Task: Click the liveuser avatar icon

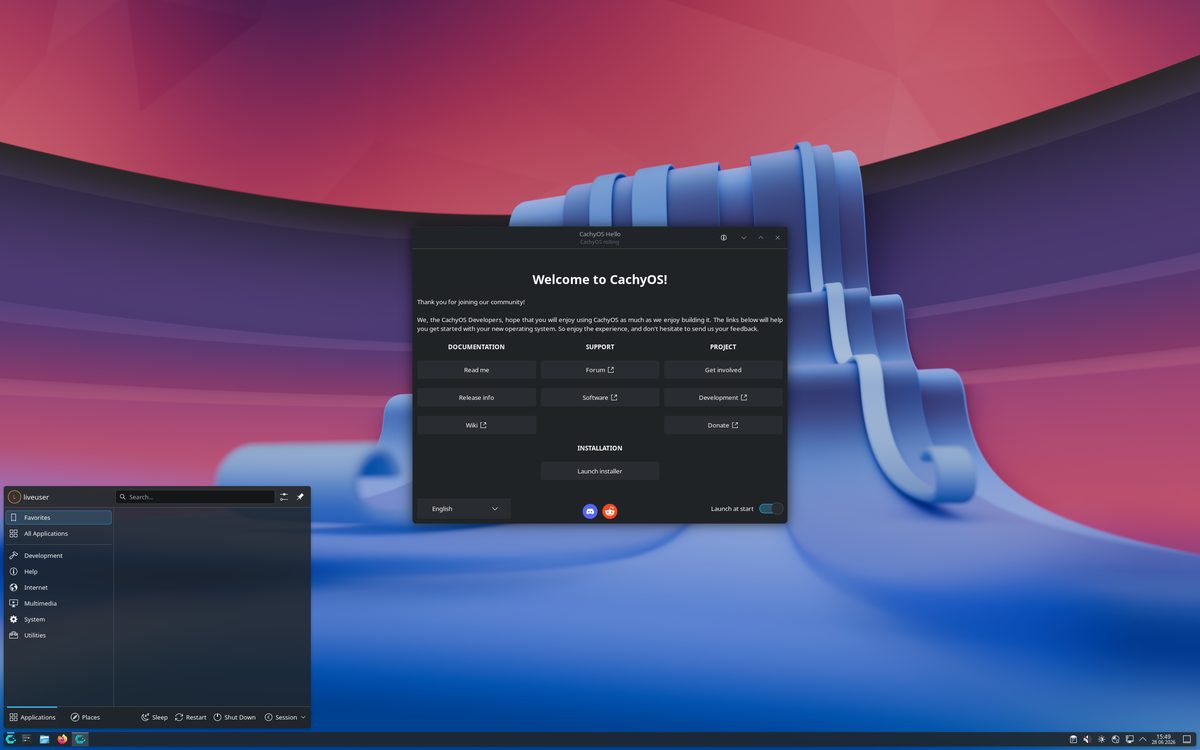Action: [14, 497]
